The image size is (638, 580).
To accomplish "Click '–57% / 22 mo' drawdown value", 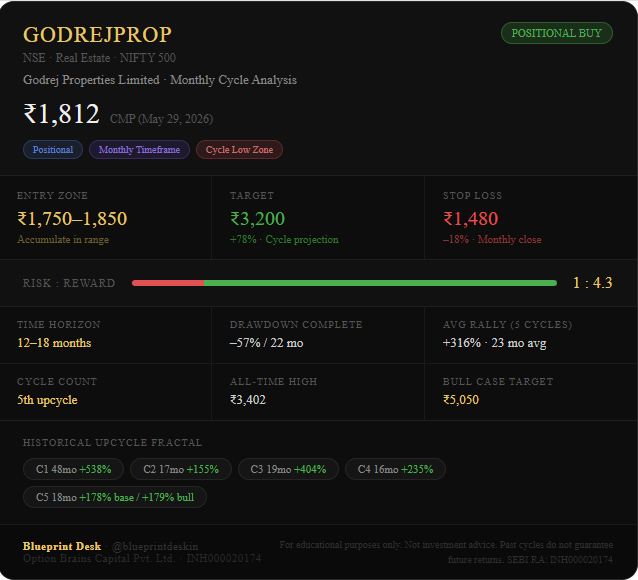I will tap(267, 343).
